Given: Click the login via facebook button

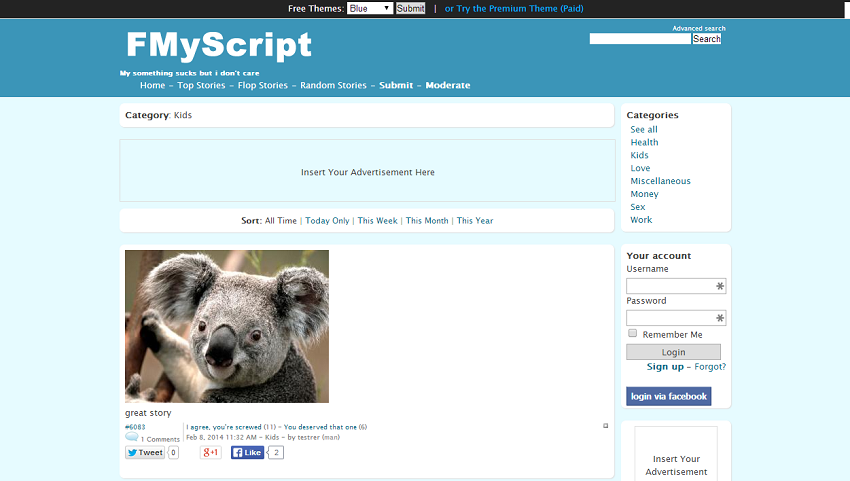Looking at the screenshot, I should tap(668, 396).
